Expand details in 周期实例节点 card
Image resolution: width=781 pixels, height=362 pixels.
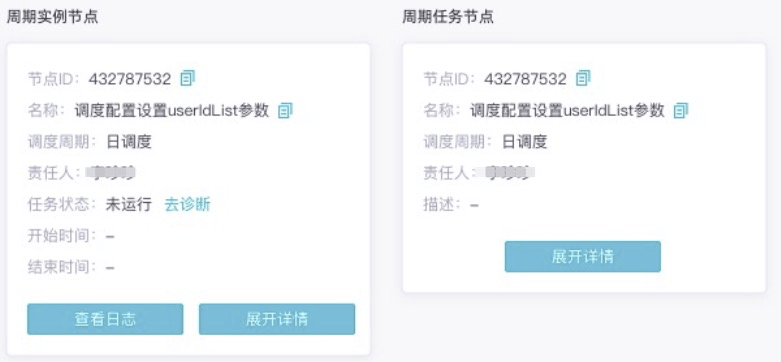277,319
